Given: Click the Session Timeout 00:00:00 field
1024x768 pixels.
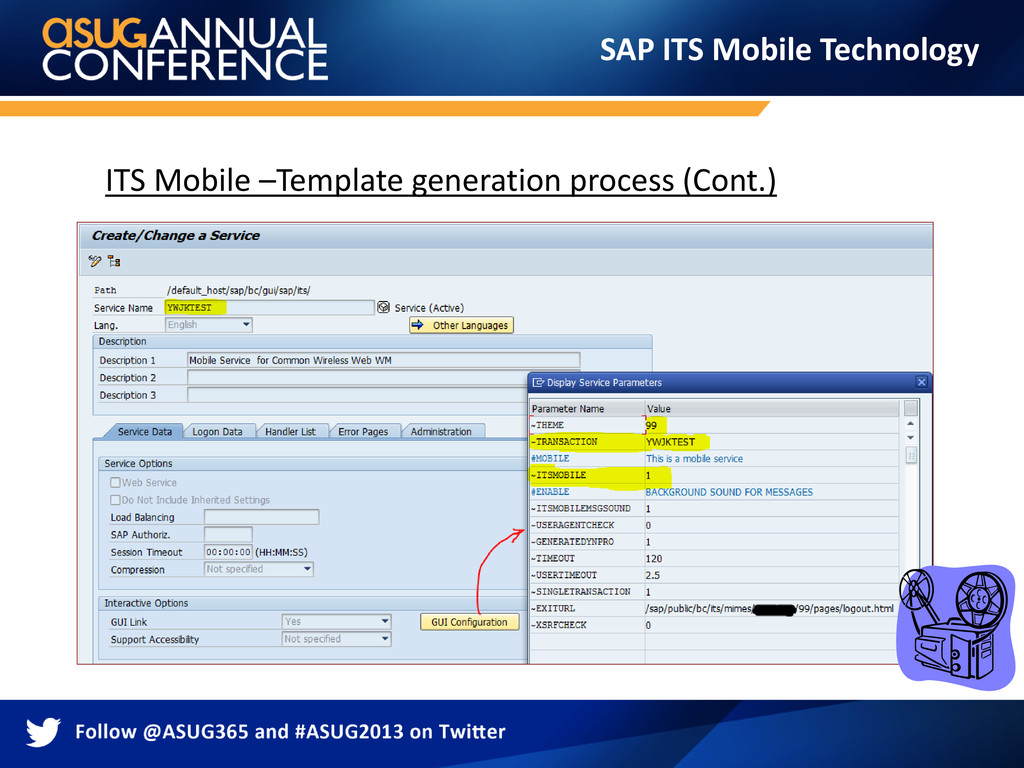Looking at the screenshot, I should pos(228,552).
